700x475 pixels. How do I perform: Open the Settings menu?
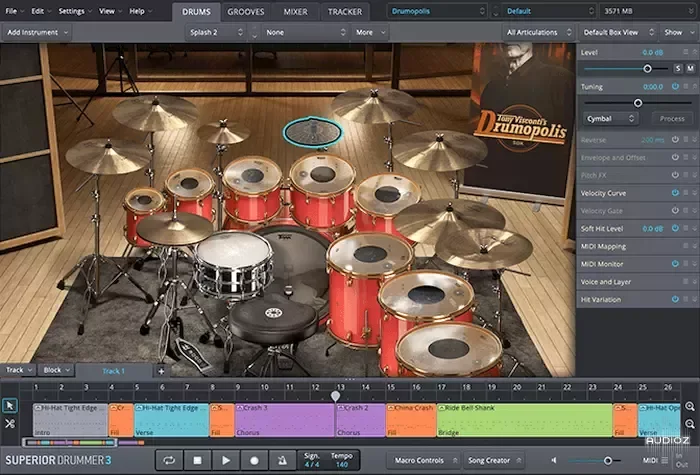(74, 11)
